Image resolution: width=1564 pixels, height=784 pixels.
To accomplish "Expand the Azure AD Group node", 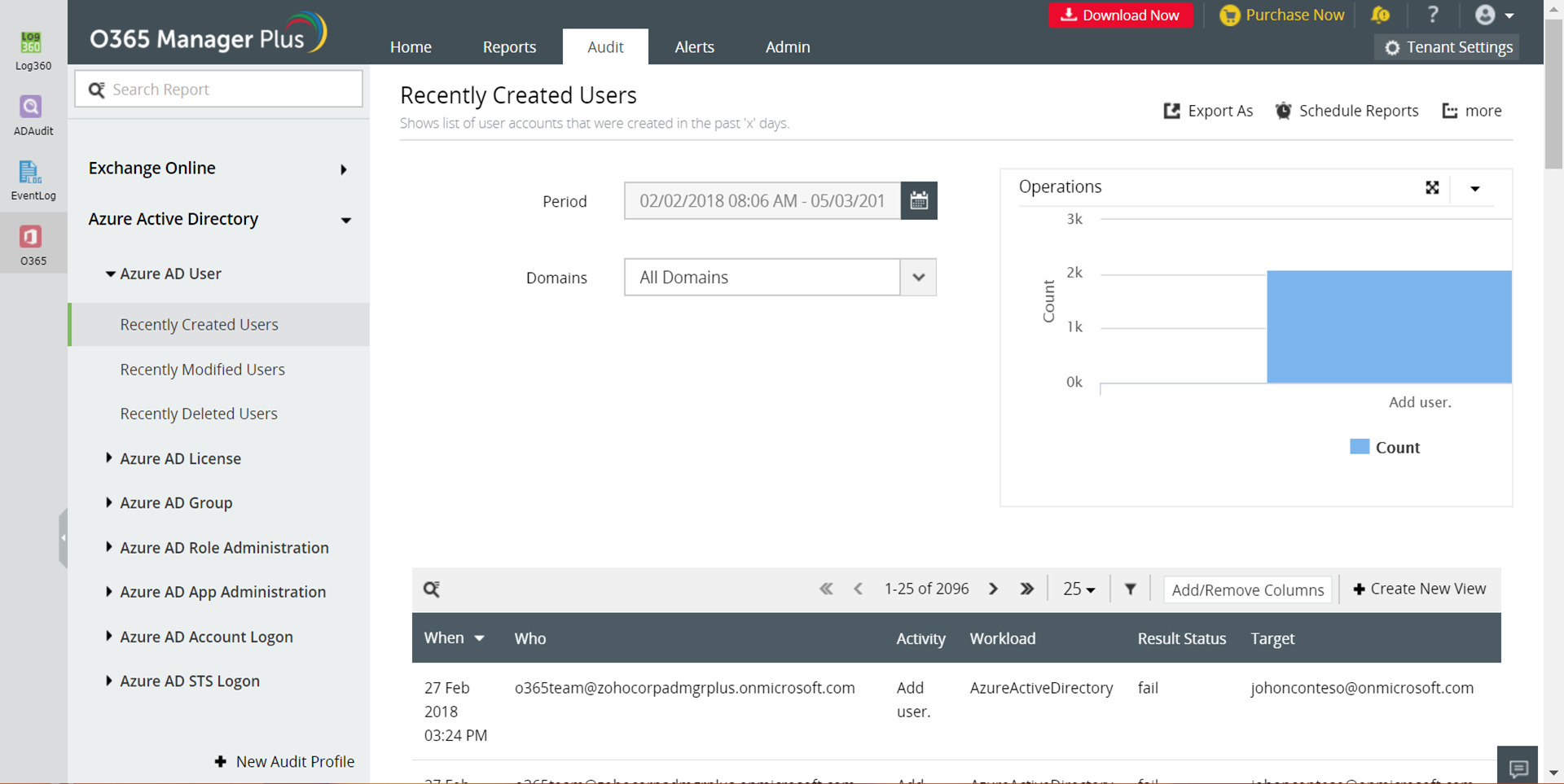I will coord(169,503).
